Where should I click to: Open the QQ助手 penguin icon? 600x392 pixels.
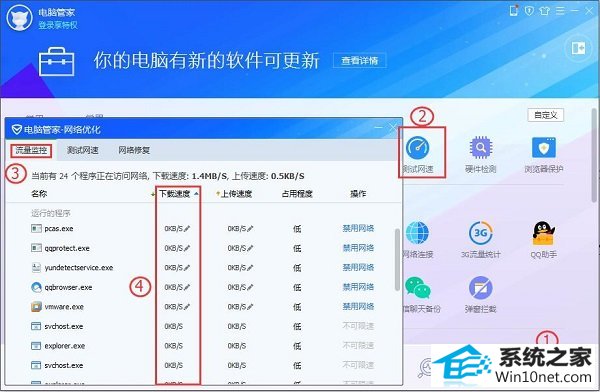[x=543, y=233]
